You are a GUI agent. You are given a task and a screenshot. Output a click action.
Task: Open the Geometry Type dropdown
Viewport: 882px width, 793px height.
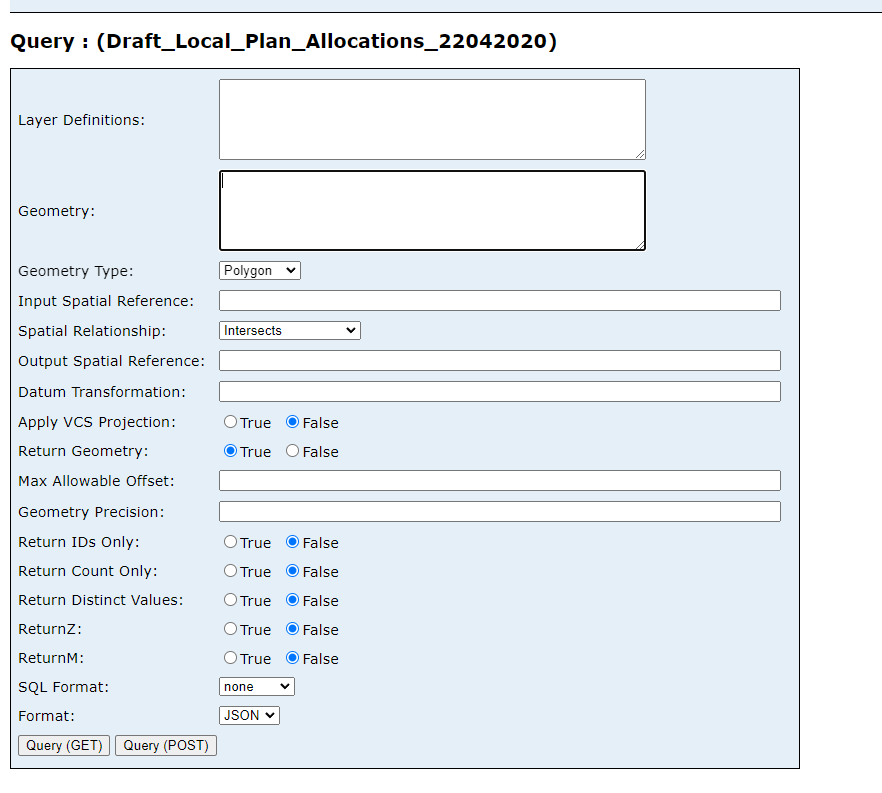pos(259,270)
